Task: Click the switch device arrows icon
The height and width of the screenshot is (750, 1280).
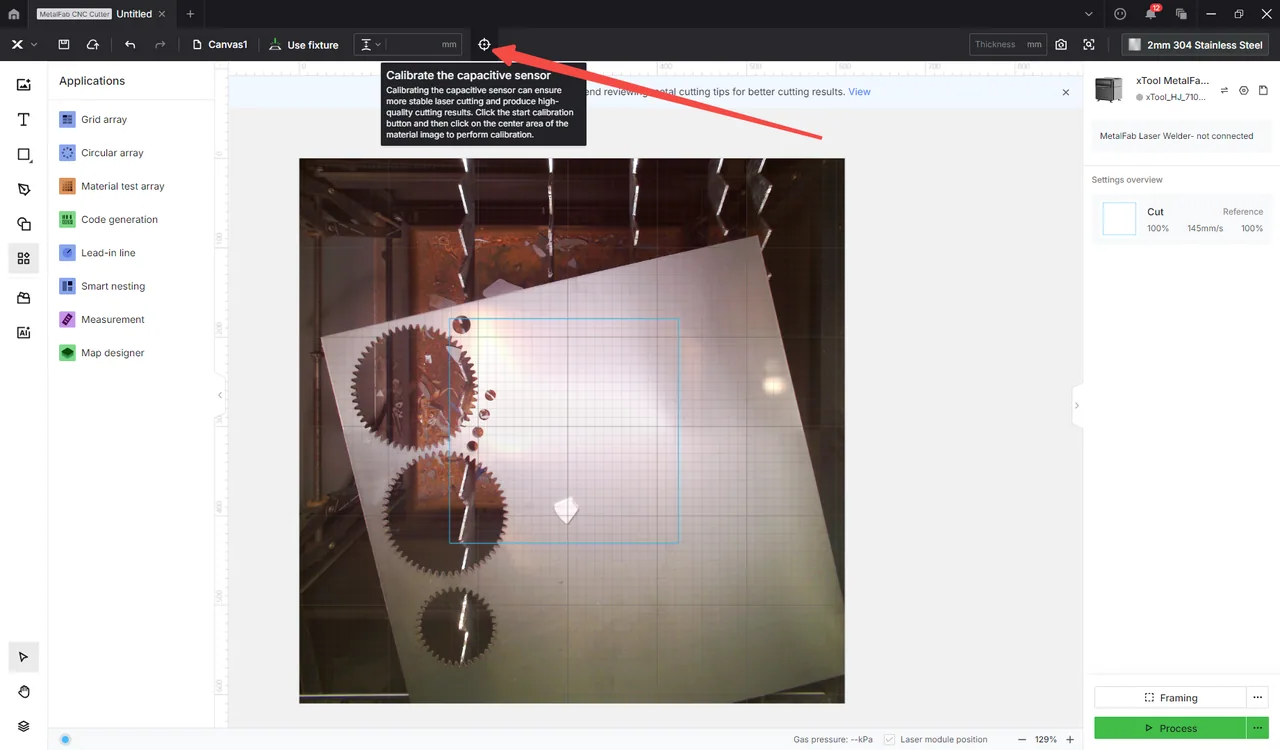Action: click(1224, 90)
